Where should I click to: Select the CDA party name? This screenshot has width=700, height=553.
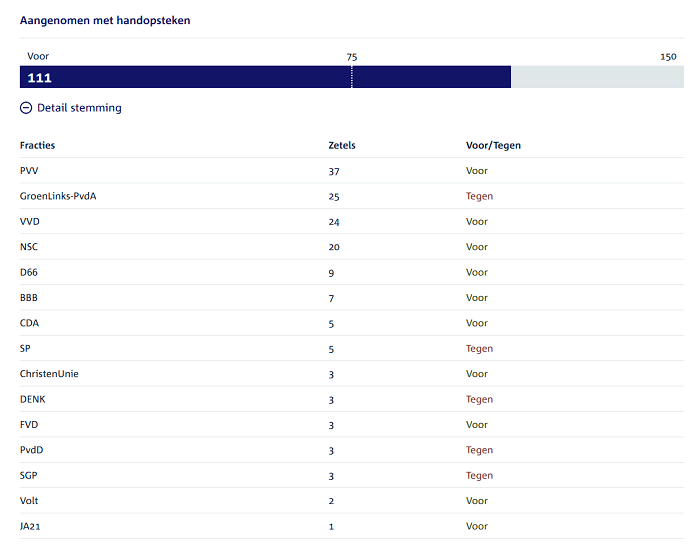pyautogui.click(x=29, y=323)
